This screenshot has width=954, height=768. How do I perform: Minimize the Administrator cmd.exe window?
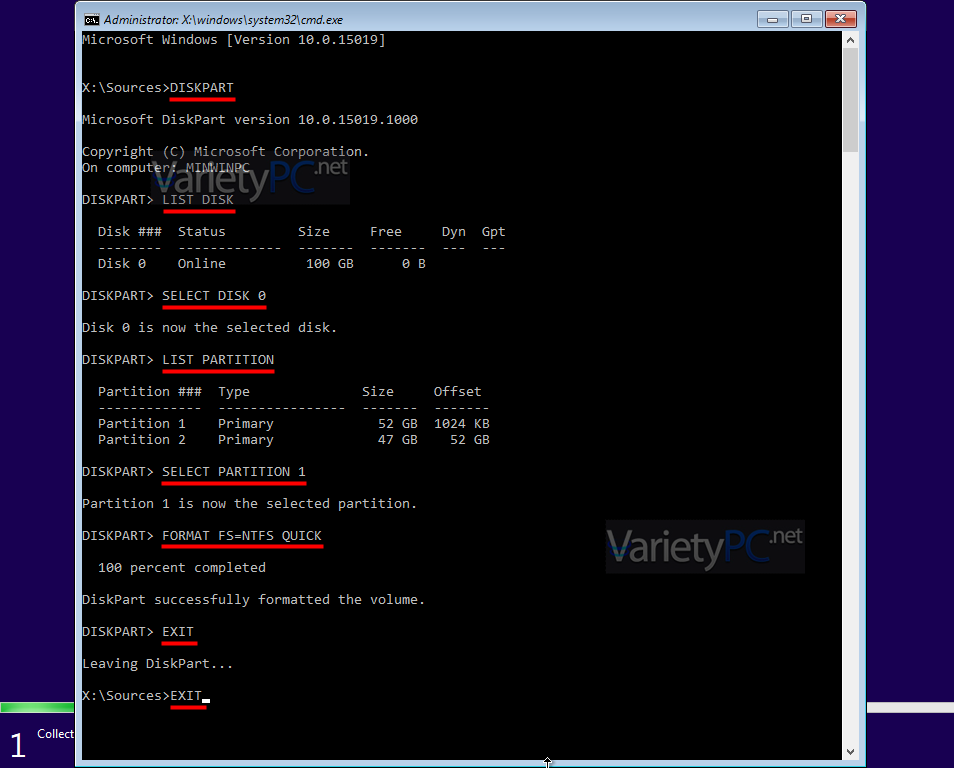pos(773,18)
